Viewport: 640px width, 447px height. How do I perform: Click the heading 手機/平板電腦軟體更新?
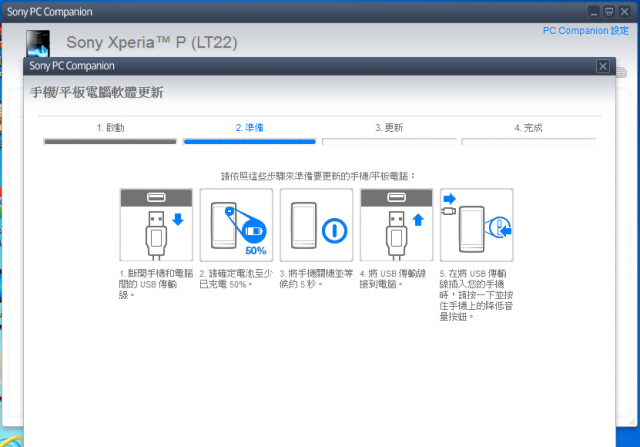tap(97, 92)
